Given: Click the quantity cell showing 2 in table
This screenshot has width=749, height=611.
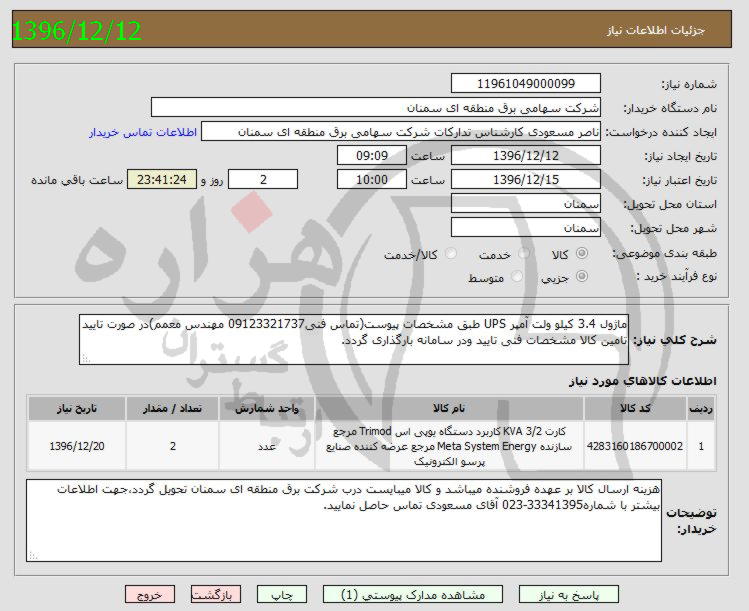Looking at the screenshot, I should 172,446.
